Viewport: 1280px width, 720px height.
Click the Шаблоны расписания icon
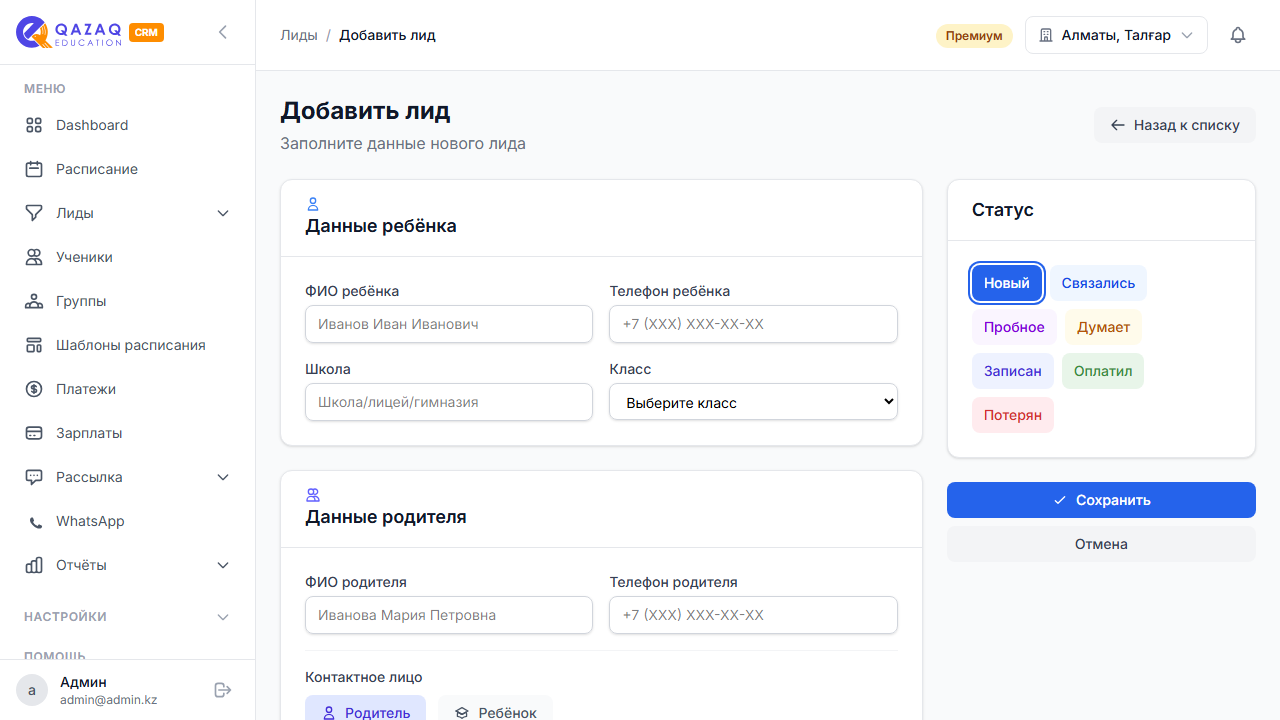(x=34, y=345)
